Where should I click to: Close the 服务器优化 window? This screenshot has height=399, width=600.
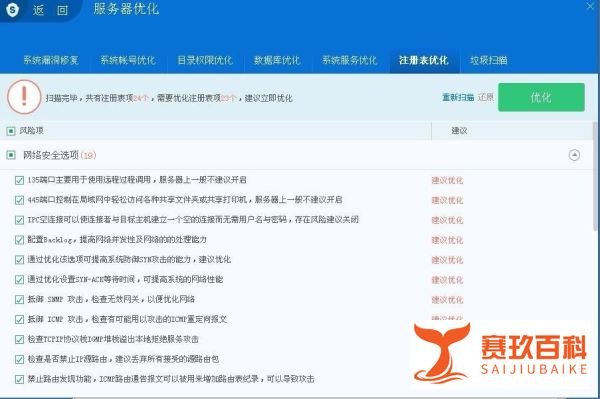591,6
